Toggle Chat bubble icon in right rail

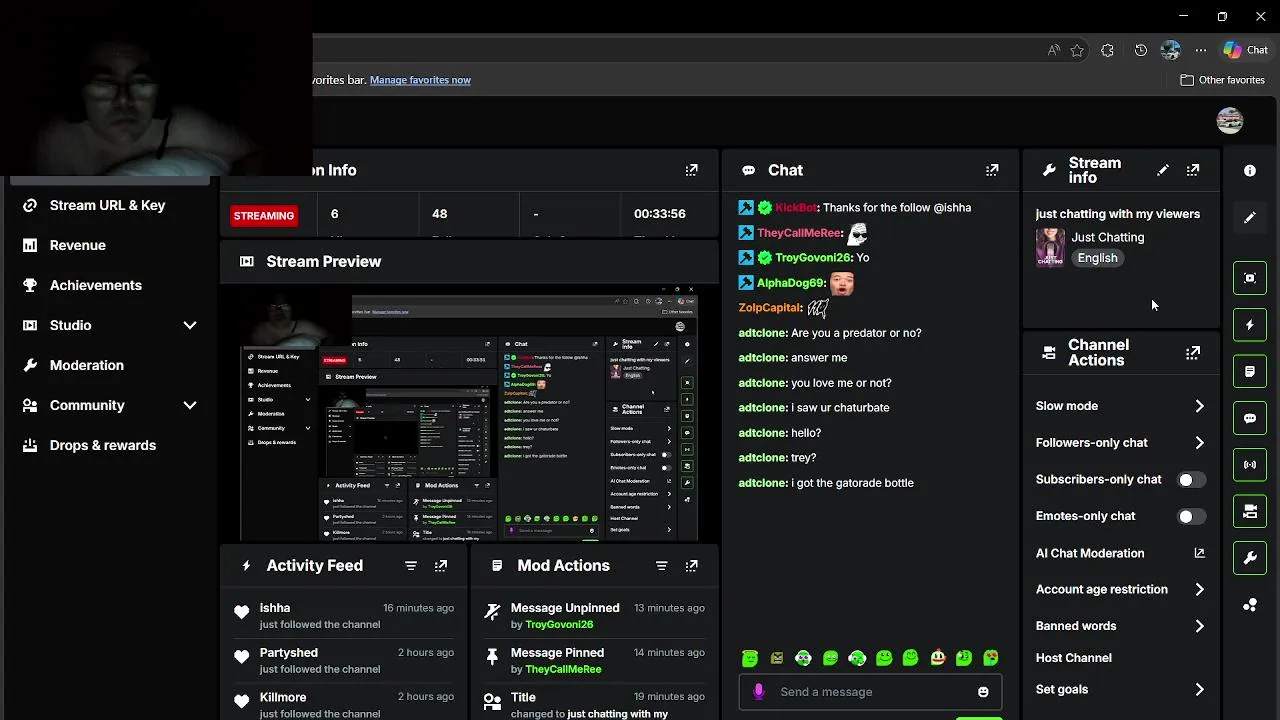tap(1250, 418)
